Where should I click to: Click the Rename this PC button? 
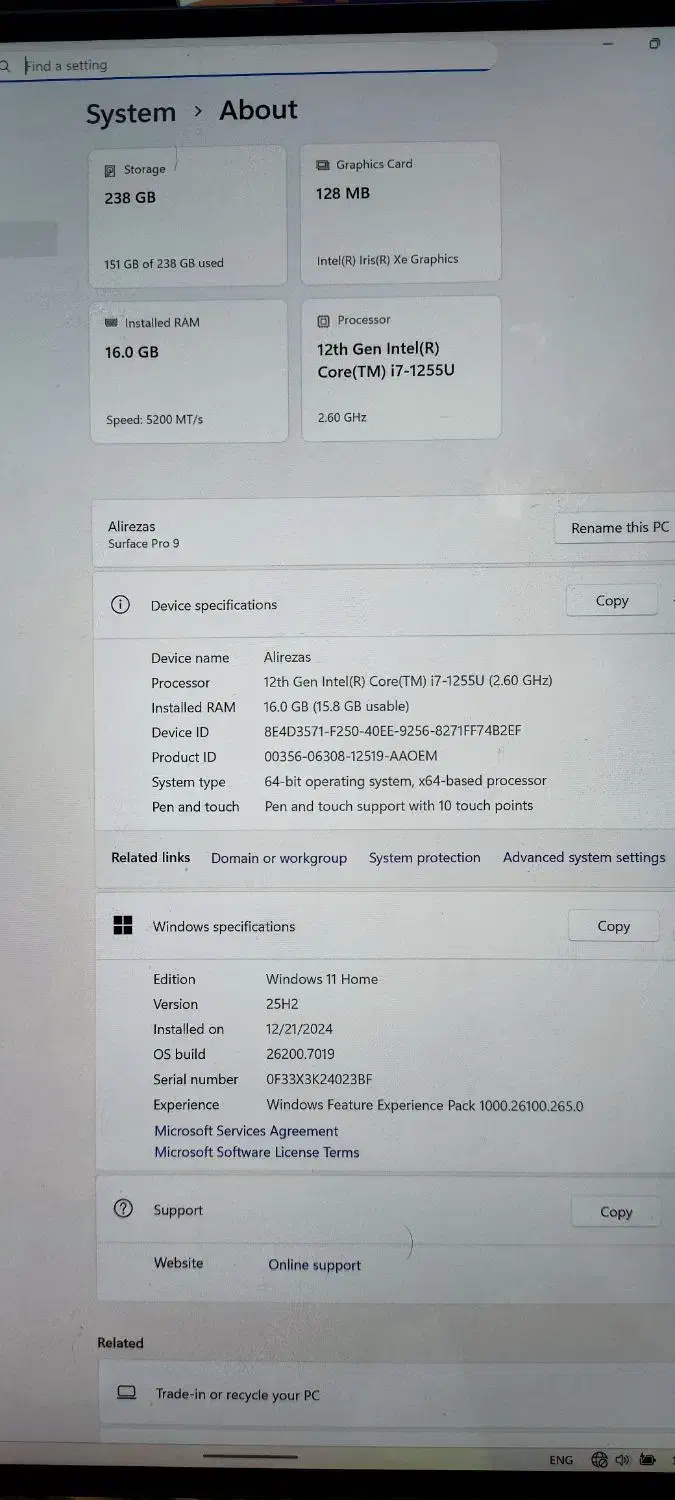click(619, 528)
